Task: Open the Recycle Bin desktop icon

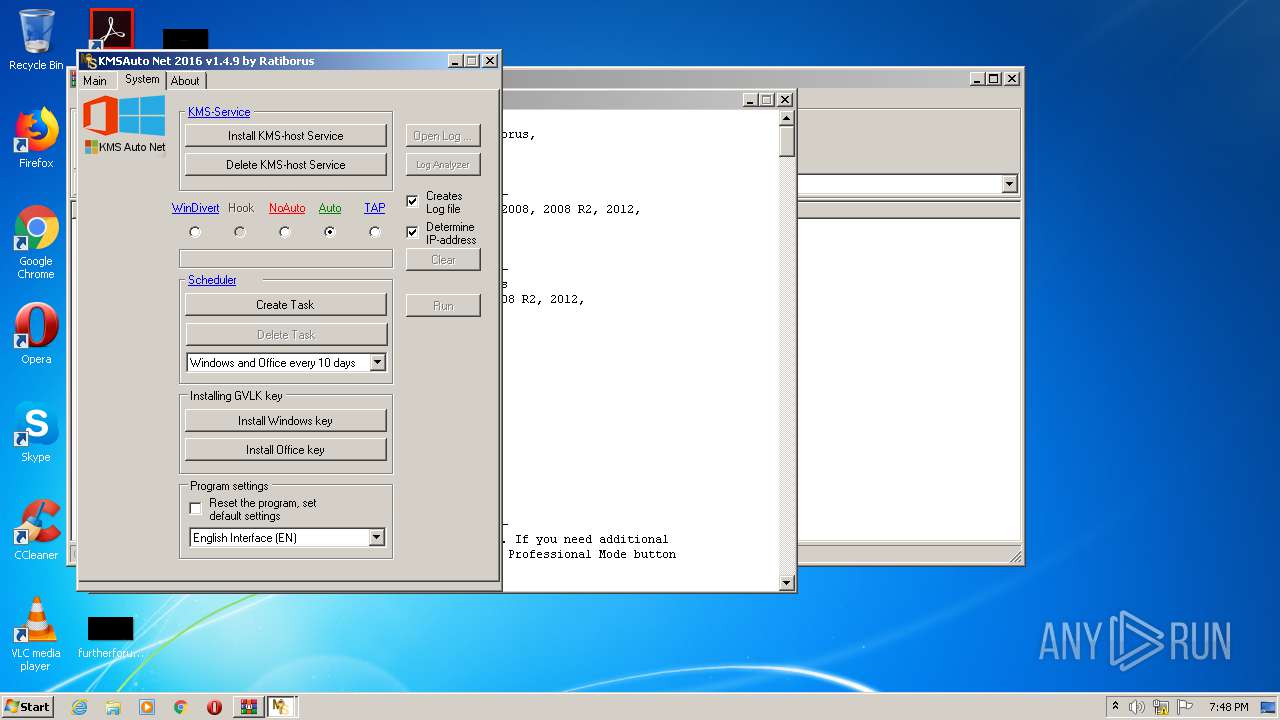Action: tap(36, 38)
